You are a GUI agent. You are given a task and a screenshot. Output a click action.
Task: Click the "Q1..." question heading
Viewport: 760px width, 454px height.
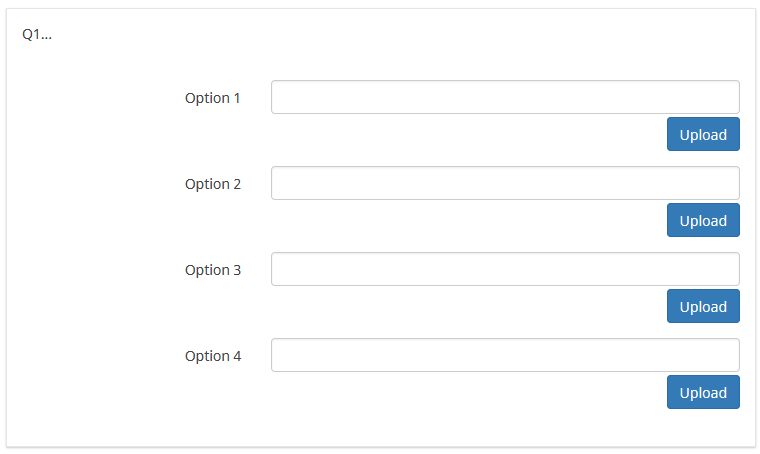pyautogui.click(x=37, y=34)
